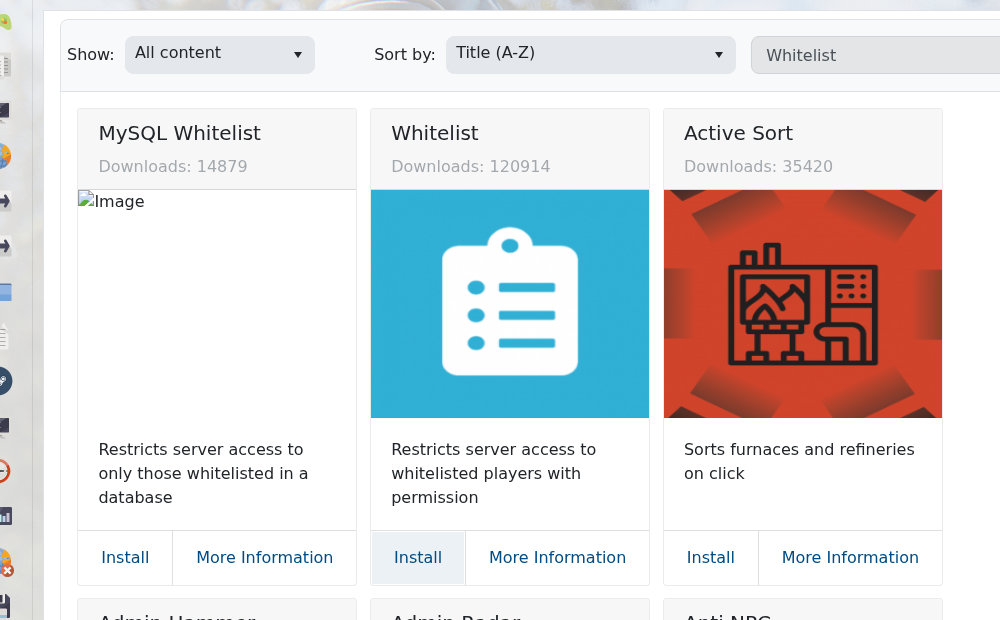Select the MySQL Whitelist card title

[x=179, y=133]
